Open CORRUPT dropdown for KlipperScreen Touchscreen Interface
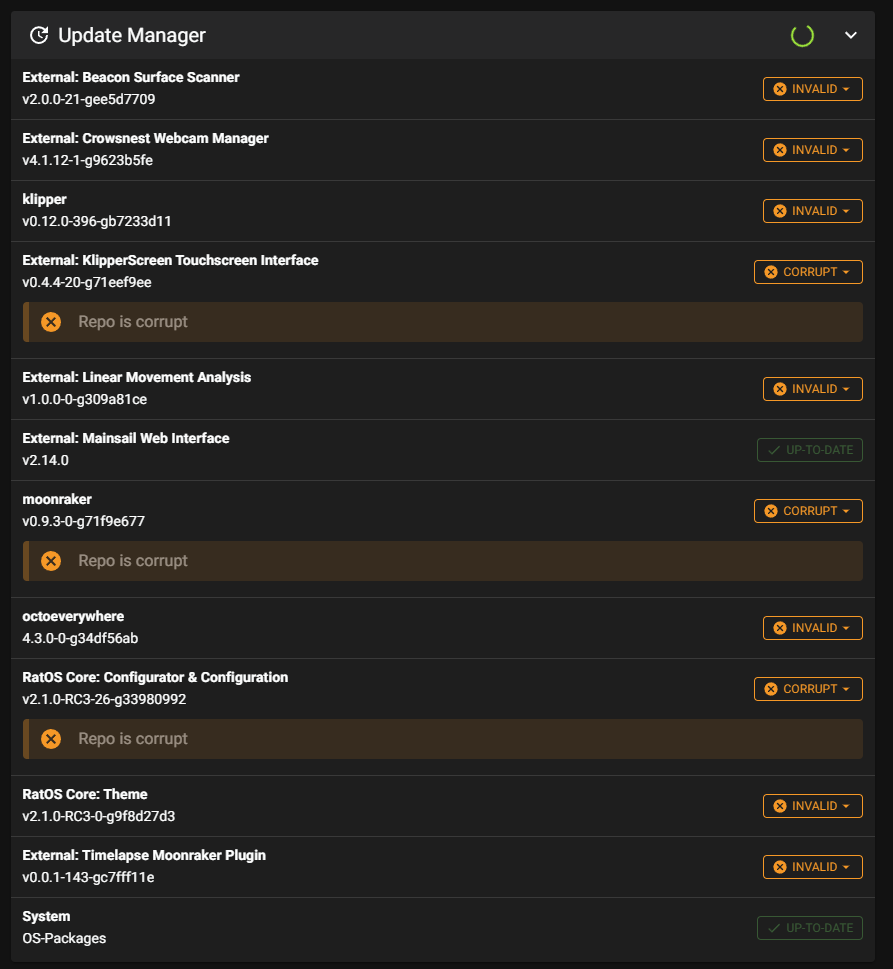Image resolution: width=893 pixels, height=969 pixels. click(808, 272)
